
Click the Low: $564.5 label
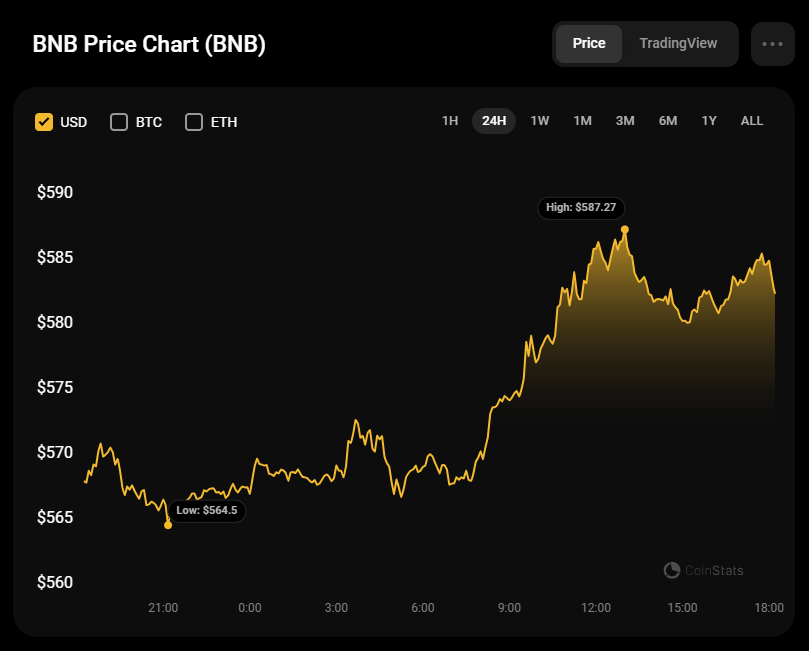point(207,510)
